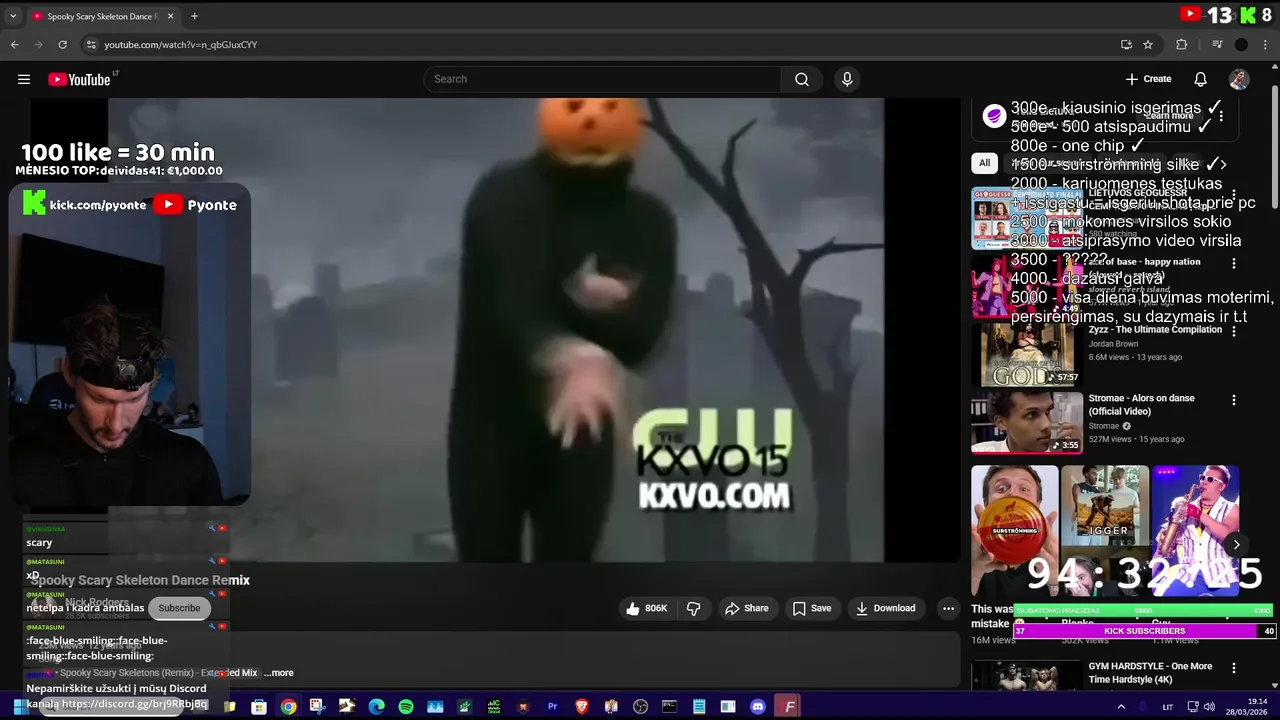Like the video with 806K likes
This screenshot has width=1280, height=720.
(x=646, y=608)
